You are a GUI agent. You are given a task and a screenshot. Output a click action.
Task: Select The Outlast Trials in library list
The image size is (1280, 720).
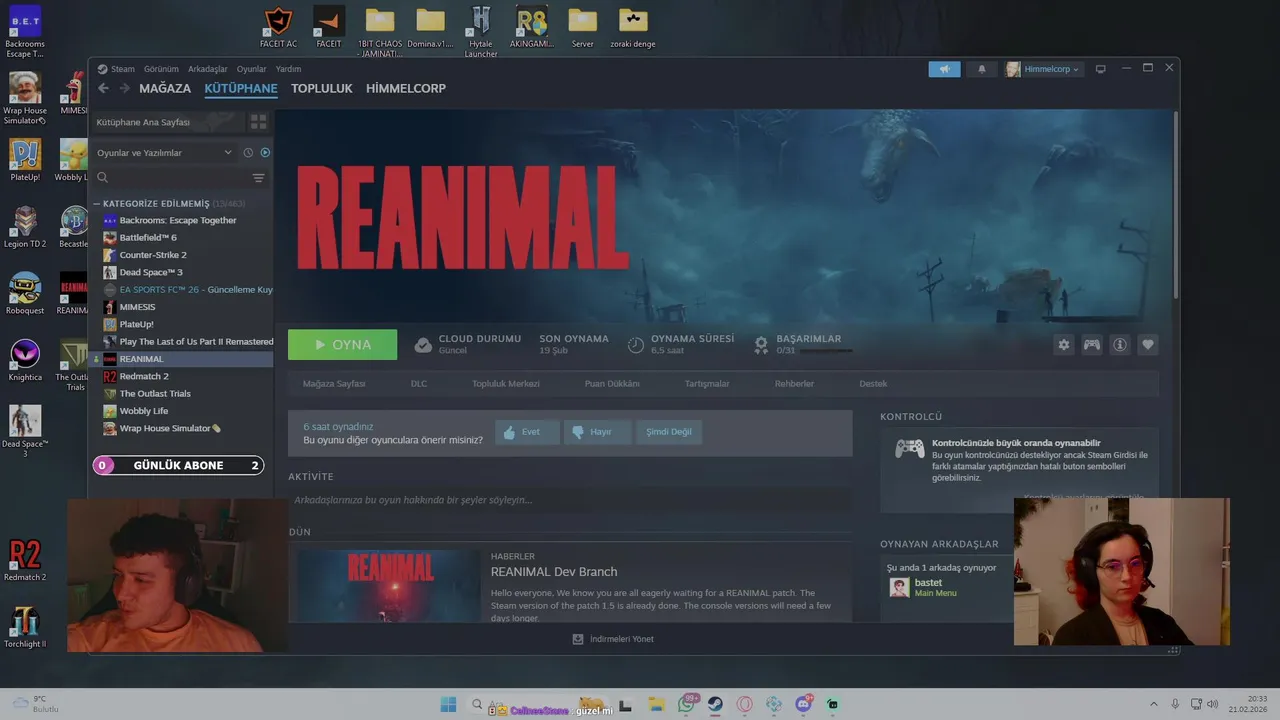[181, 393]
